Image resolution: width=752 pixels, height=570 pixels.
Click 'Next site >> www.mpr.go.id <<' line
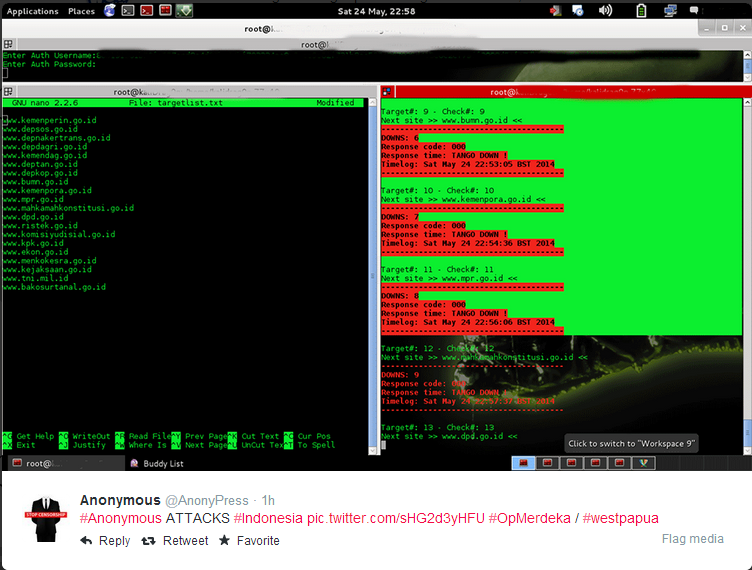coord(449,279)
